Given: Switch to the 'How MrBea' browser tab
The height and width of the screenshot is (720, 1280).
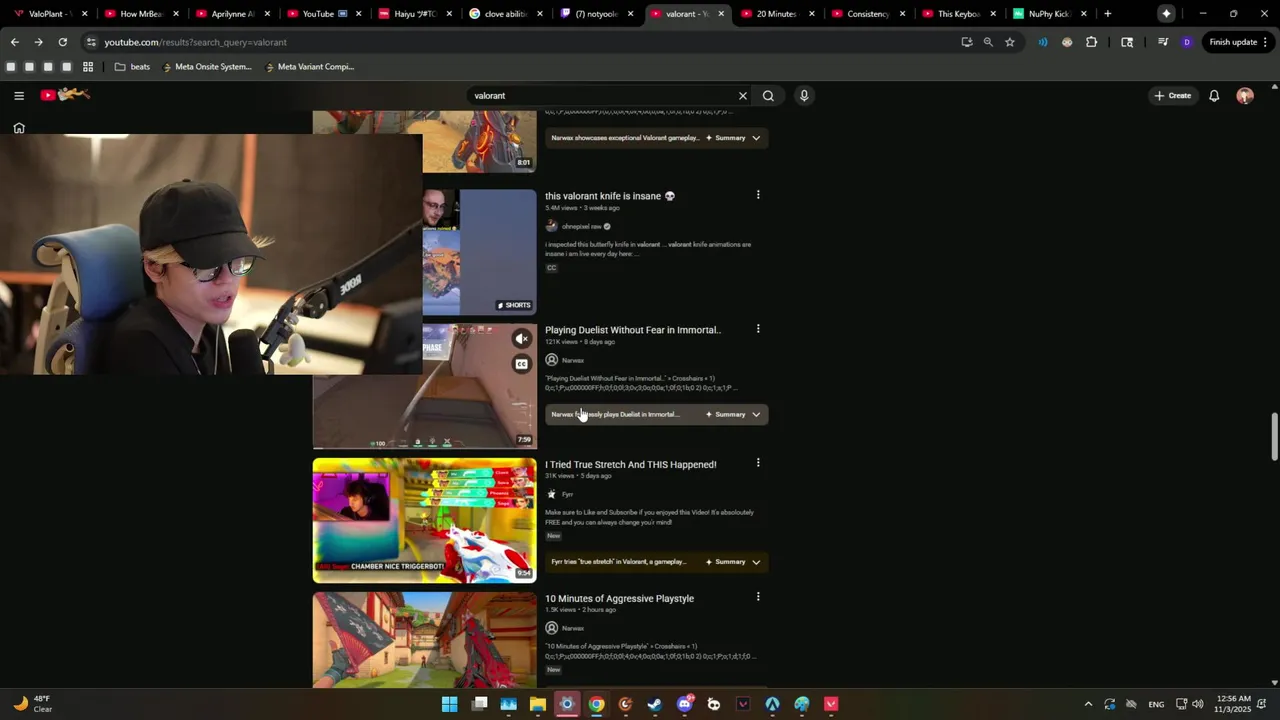Looking at the screenshot, I should click(x=141, y=14).
